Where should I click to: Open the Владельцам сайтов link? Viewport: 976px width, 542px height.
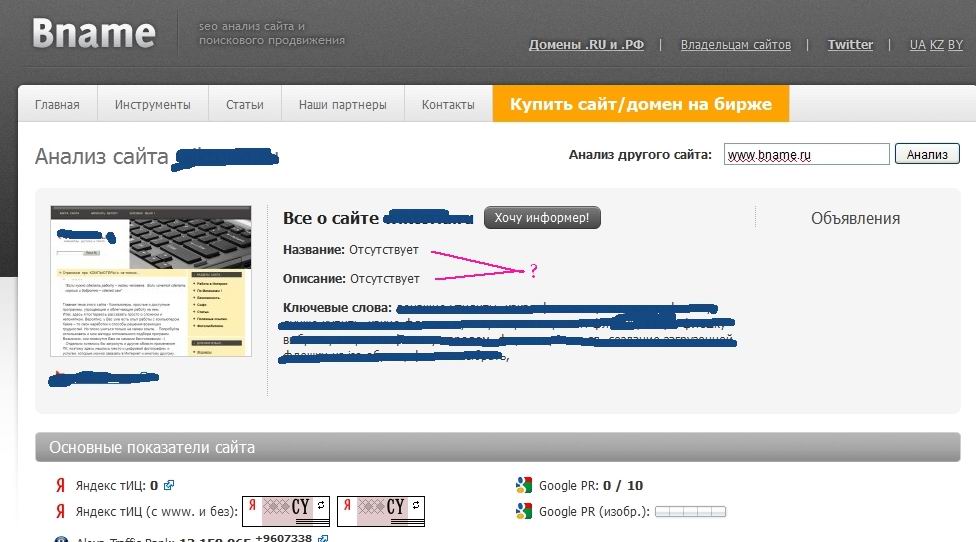pyautogui.click(x=736, y=45)
